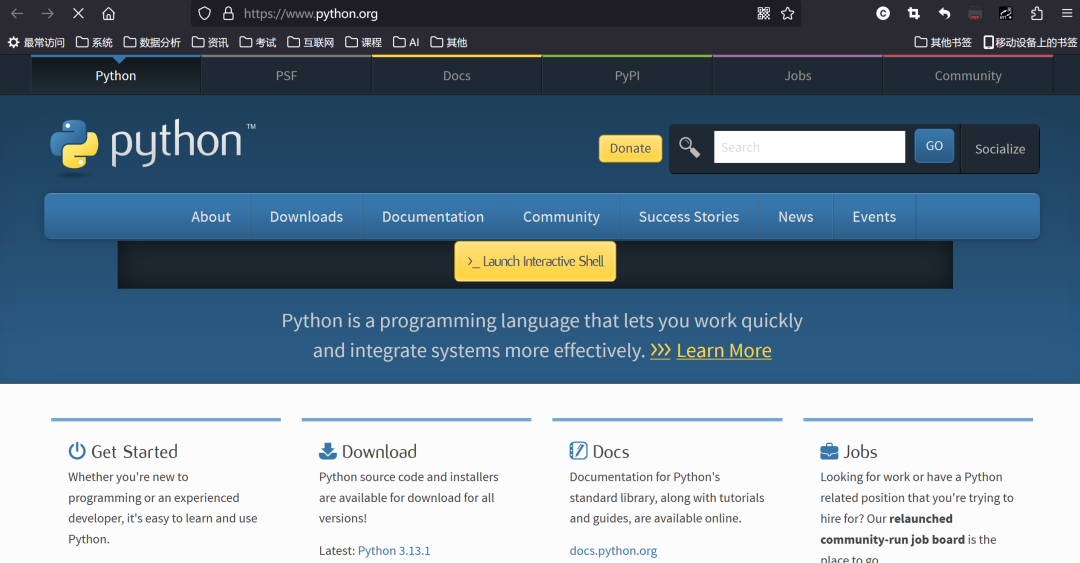1080x563 pixels.
Task: Click the Download section heading
Action: pos(380,451)
